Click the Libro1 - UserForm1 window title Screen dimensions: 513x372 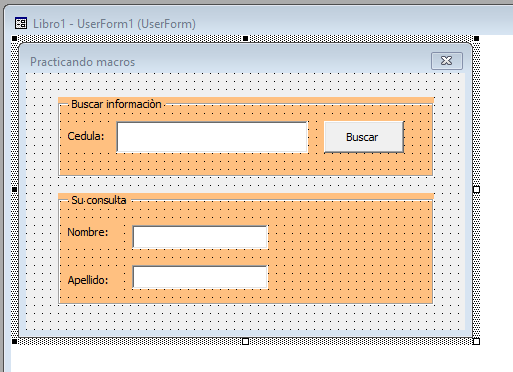click(x=114, y=24)
